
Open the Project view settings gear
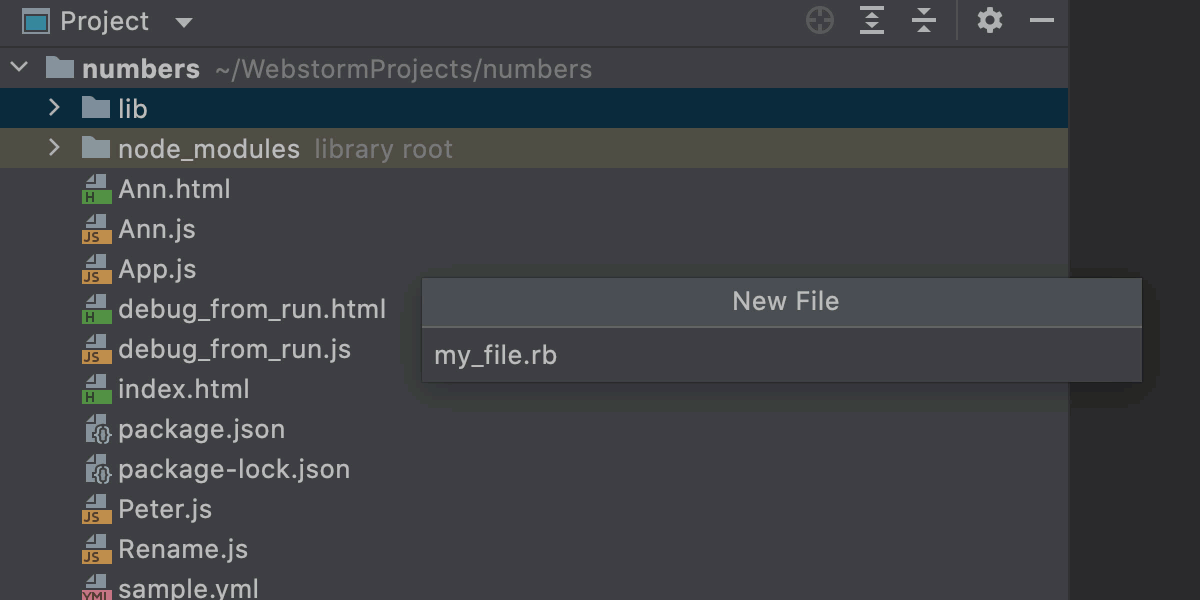click(x=990, y=20)
